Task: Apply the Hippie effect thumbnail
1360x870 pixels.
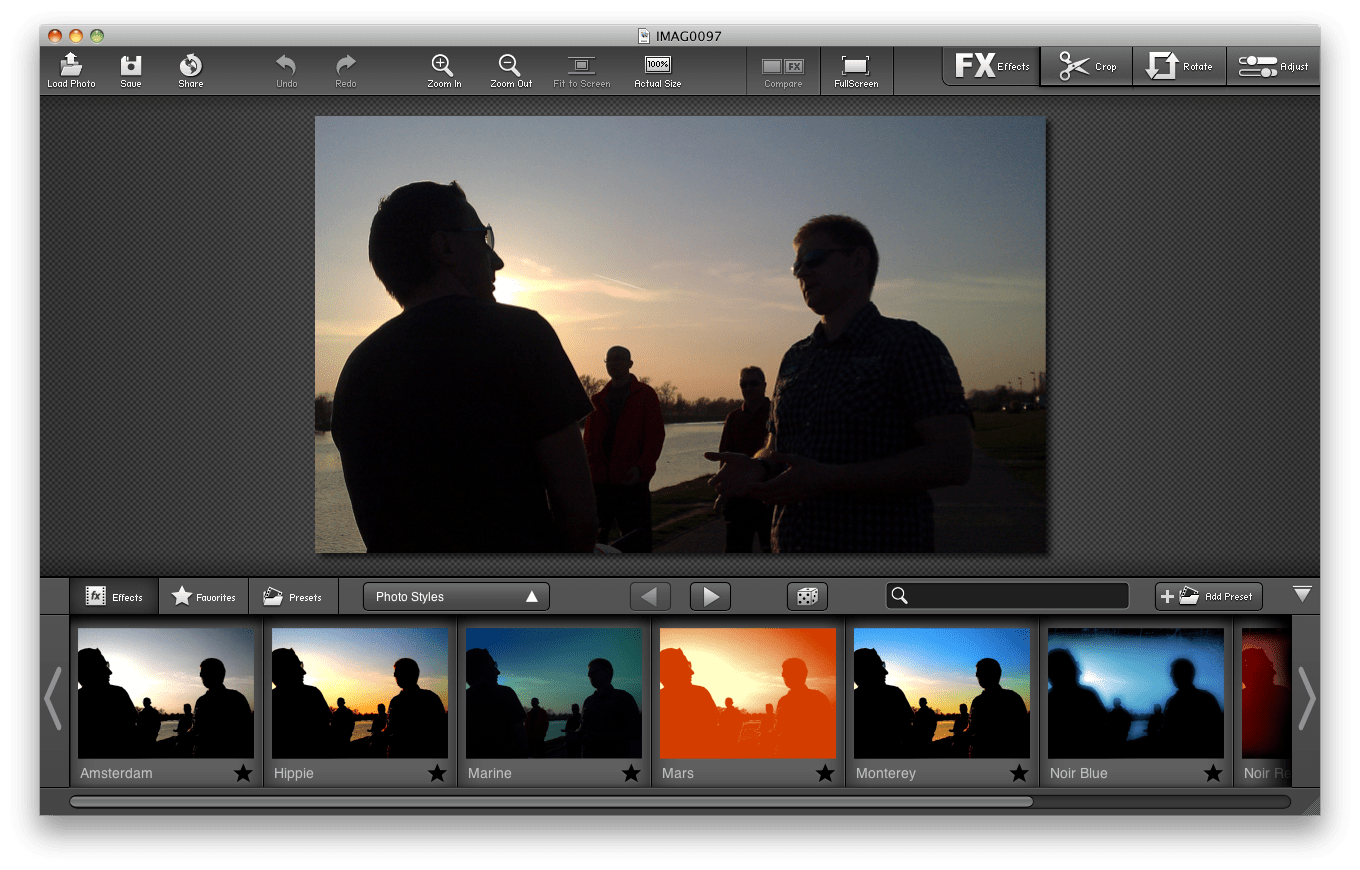Action: coord(359,693)
